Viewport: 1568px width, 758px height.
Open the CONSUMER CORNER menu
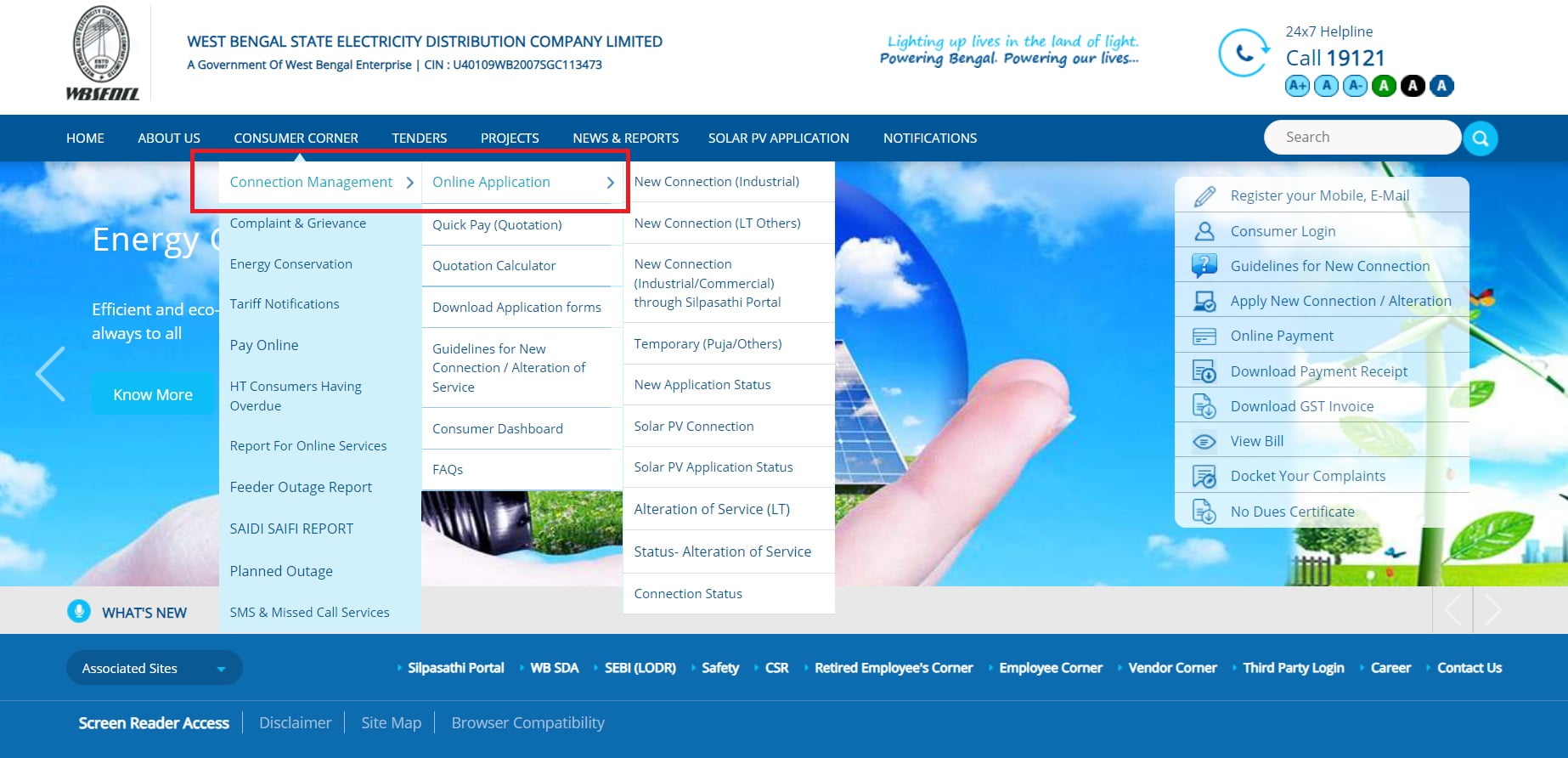[296, 138]
